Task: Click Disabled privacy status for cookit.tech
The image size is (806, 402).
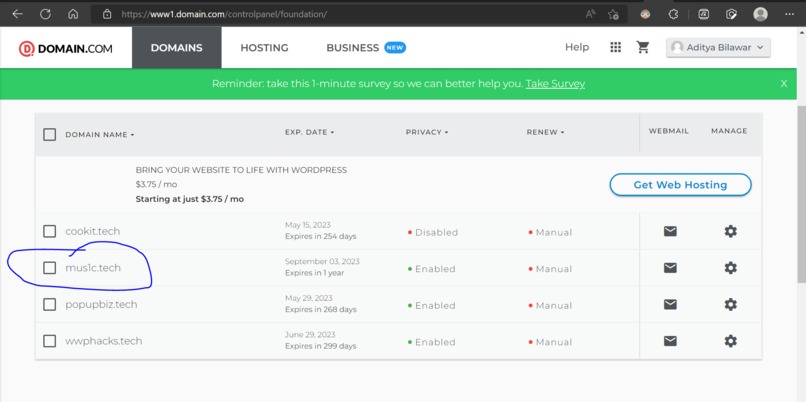Action: (x=432, y=232)
